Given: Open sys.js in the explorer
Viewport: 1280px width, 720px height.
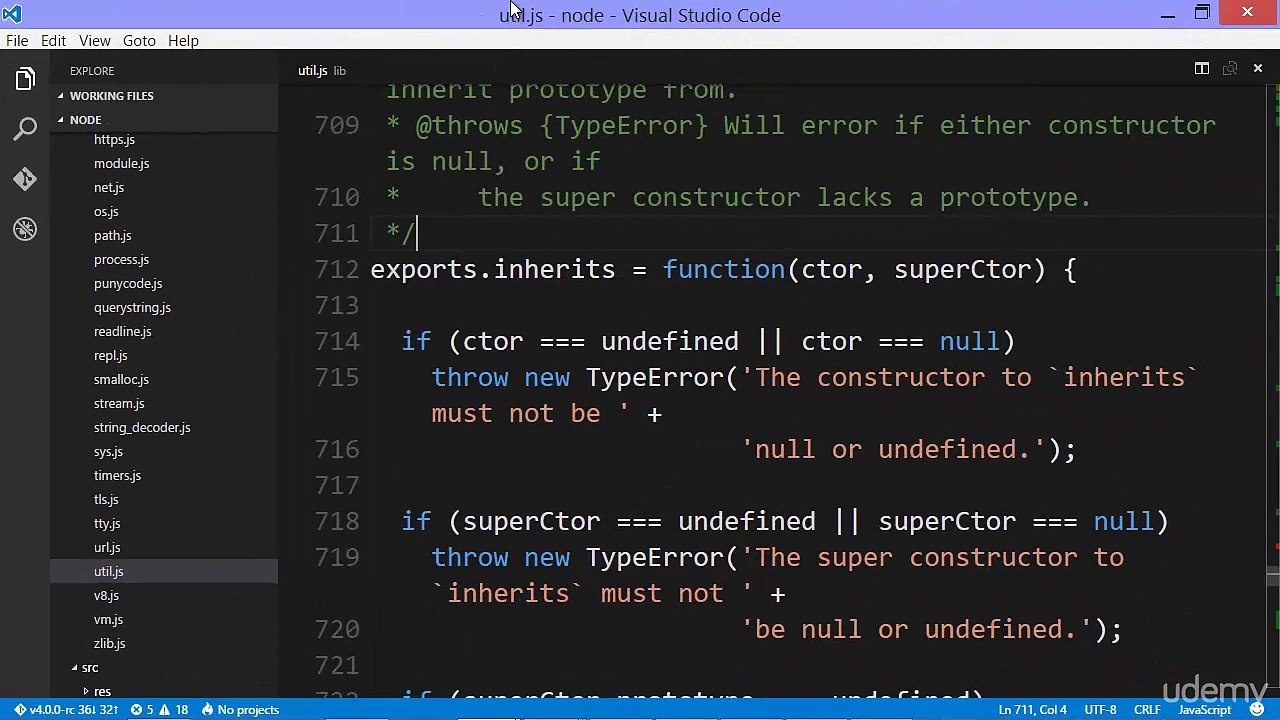Looking at the screenshot, I should coord(108,452).
